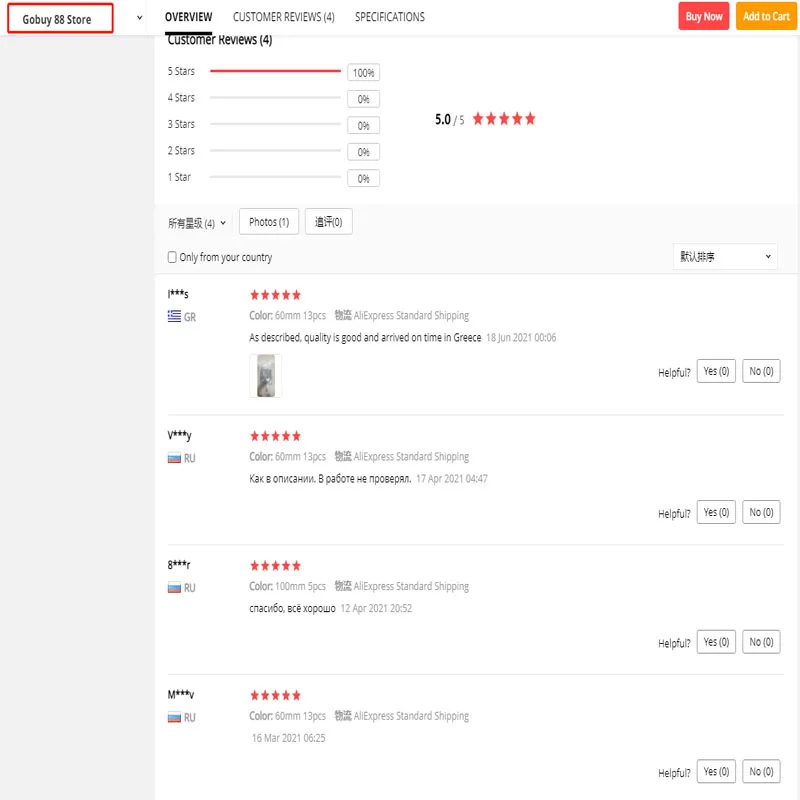Viewport: 800px width, 800px height.
Task: Click Yes (0) on M***v's review
Action: (716, 771)
